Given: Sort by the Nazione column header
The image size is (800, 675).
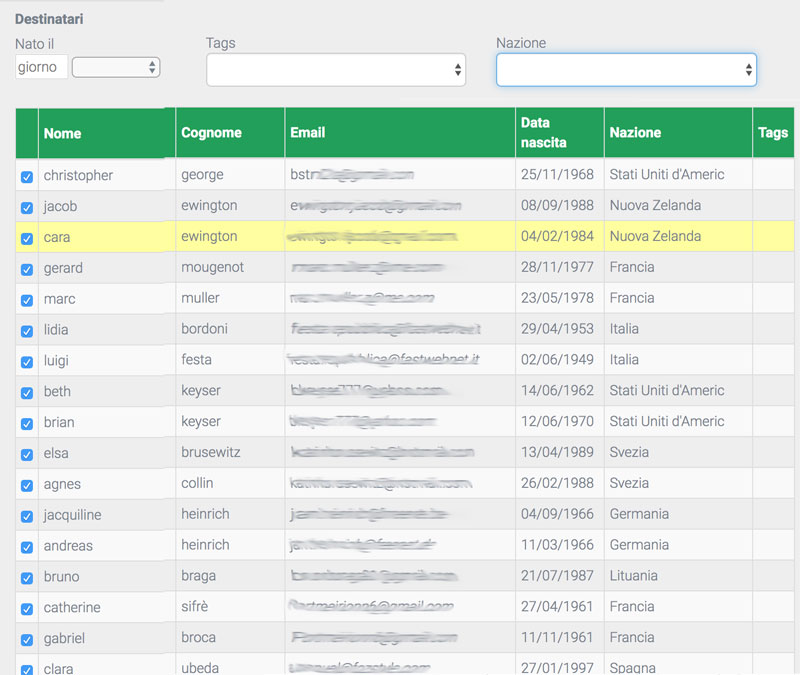Looking at the screenshot, I should click(678, 133).
